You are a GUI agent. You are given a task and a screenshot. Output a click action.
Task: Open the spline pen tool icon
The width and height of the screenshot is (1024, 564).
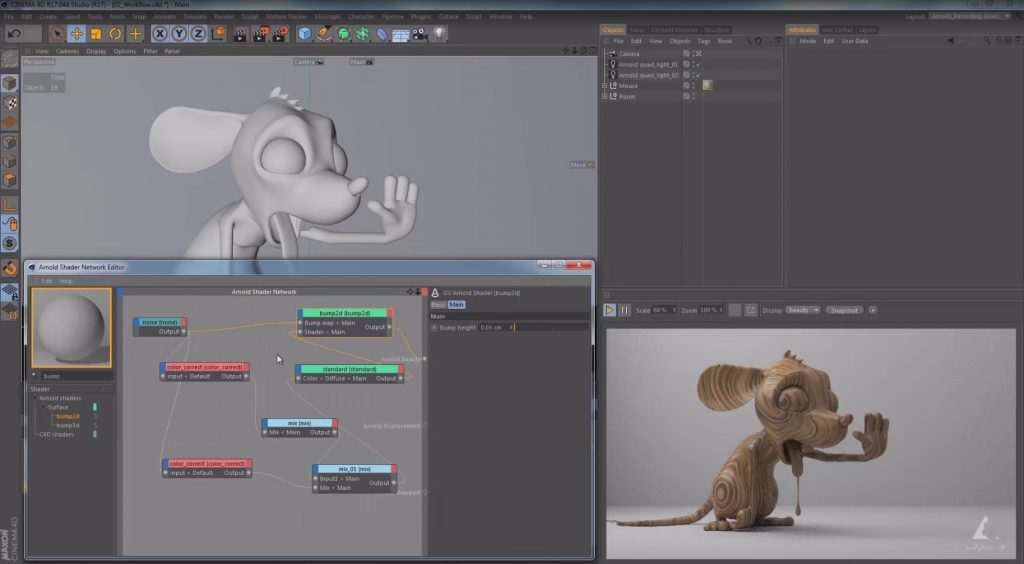point(324,33)
